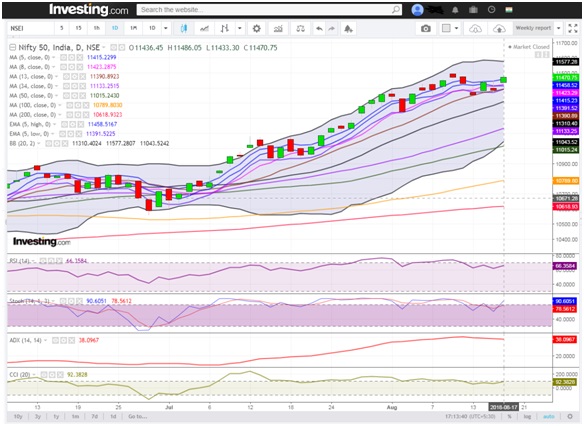The width and height of the screenshot is (584, 426).
Task: Set range to 1y
Action: [x=56, y=416]
